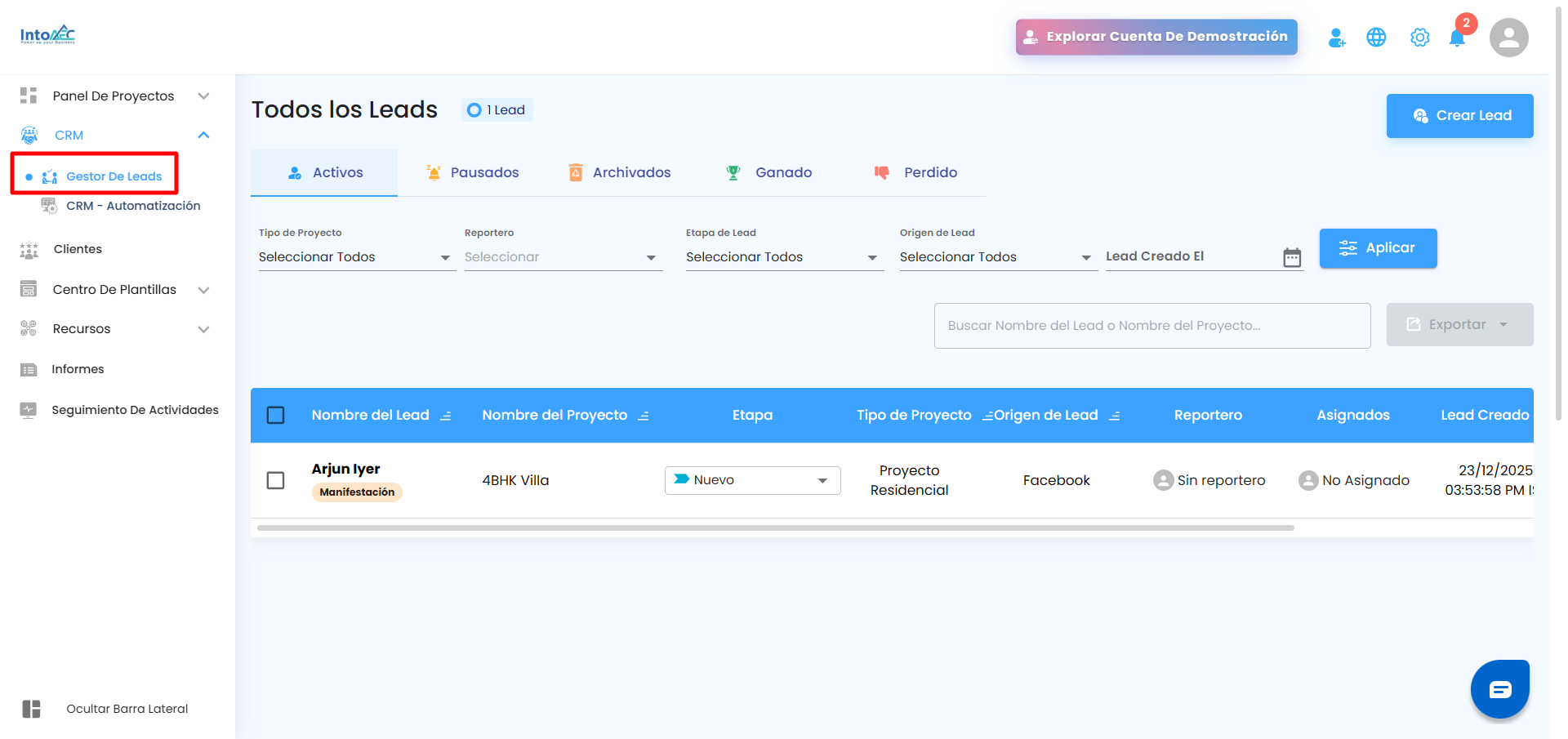The height and width of the screenshot is (739, 1568).
Task: Open the notifications bell icon
Action: 1457,38
